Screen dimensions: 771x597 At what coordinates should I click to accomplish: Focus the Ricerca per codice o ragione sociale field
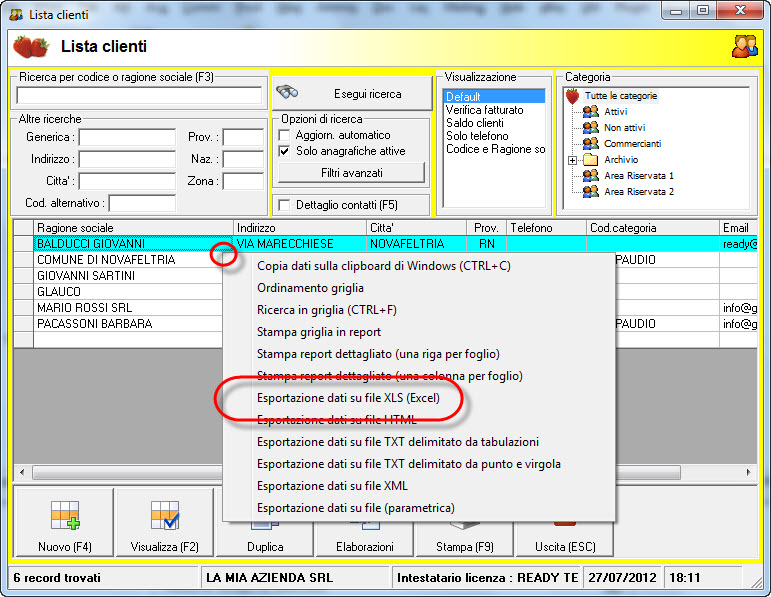(139, 95)
